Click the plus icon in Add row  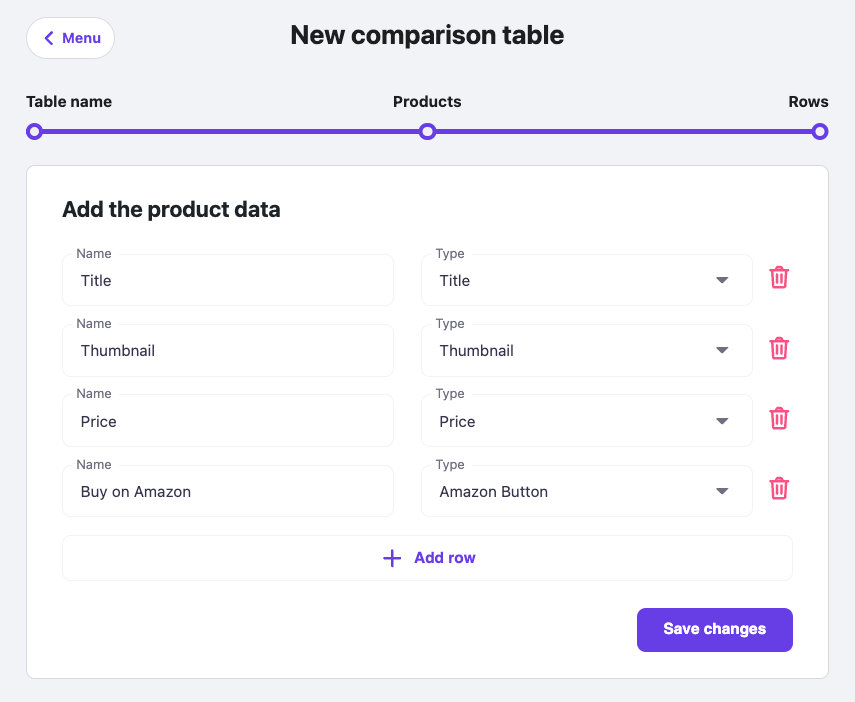391,557
